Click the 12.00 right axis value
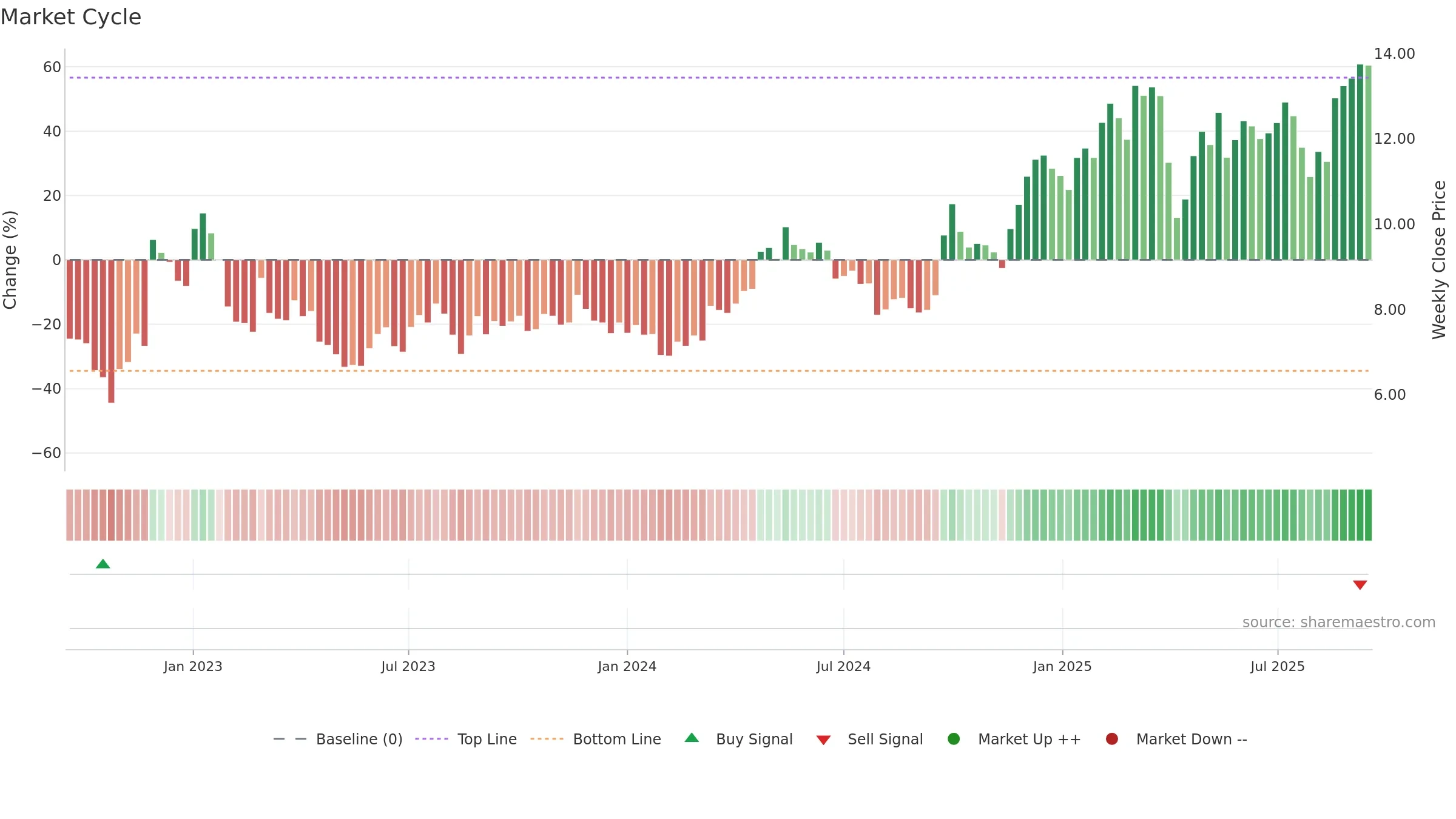Viewport: 1456px width, 819px height. point(1394,139)
